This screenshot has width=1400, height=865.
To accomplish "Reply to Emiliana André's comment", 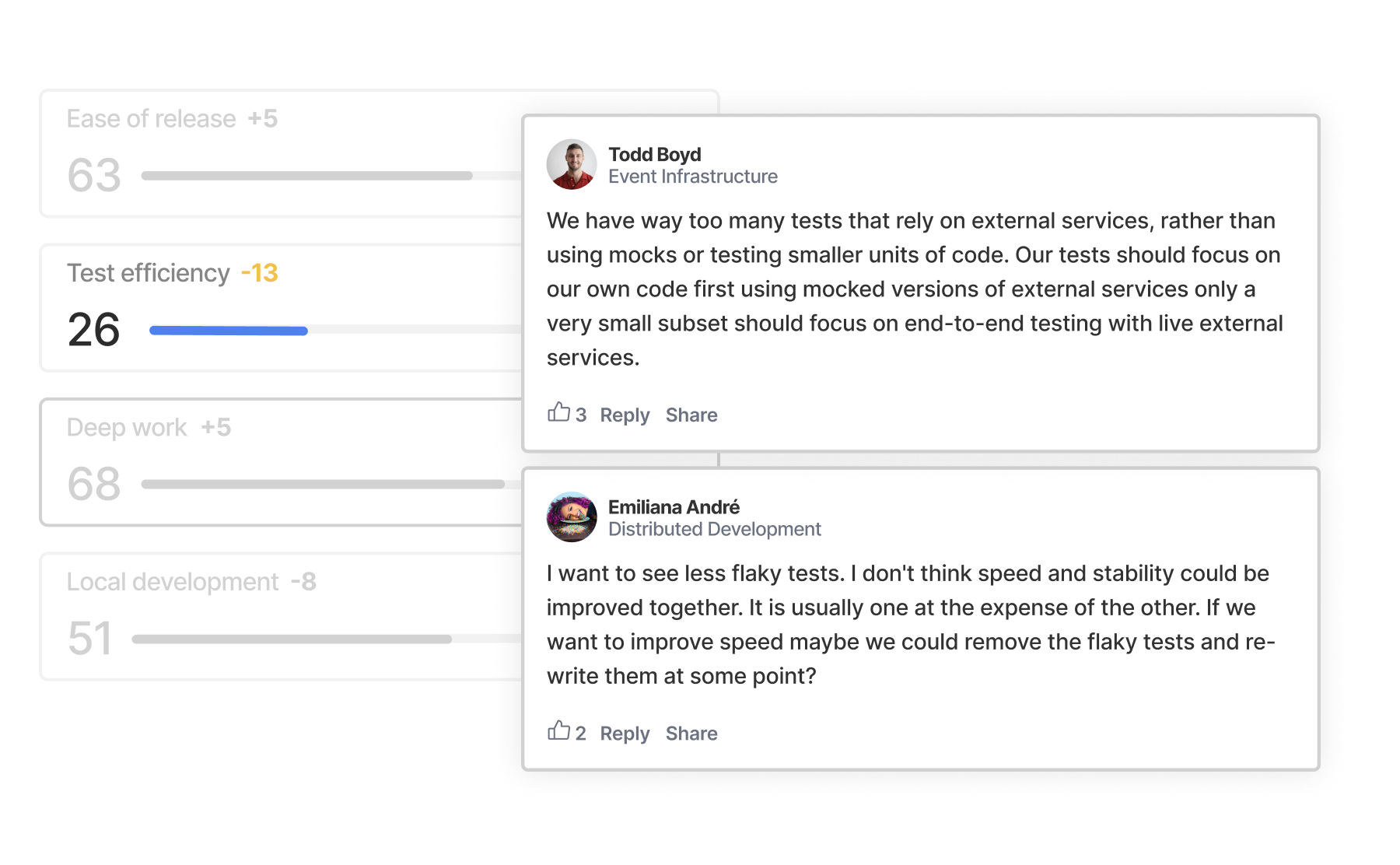I will pos(625,734).
